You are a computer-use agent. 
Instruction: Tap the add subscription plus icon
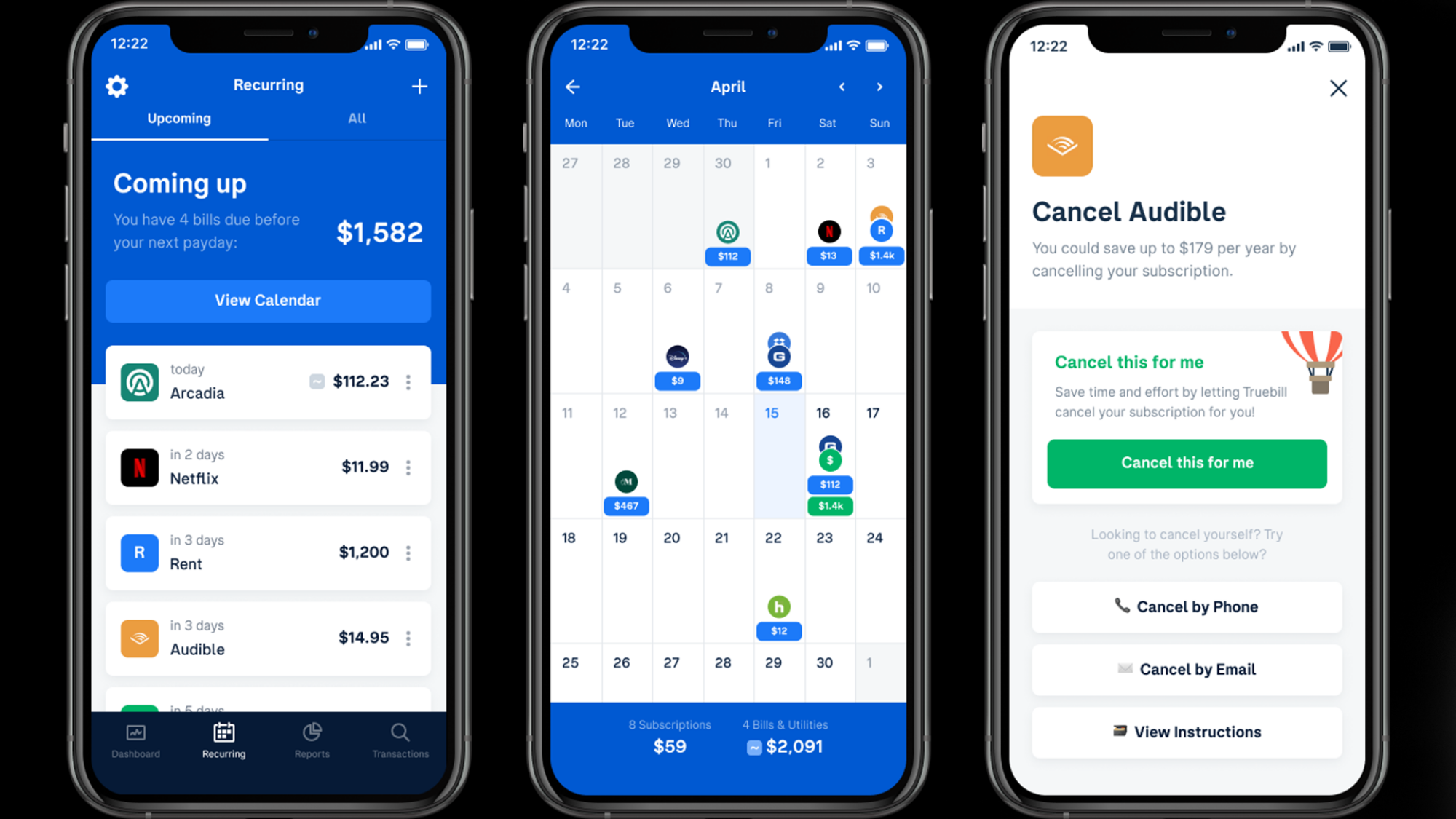click(420, 86)
